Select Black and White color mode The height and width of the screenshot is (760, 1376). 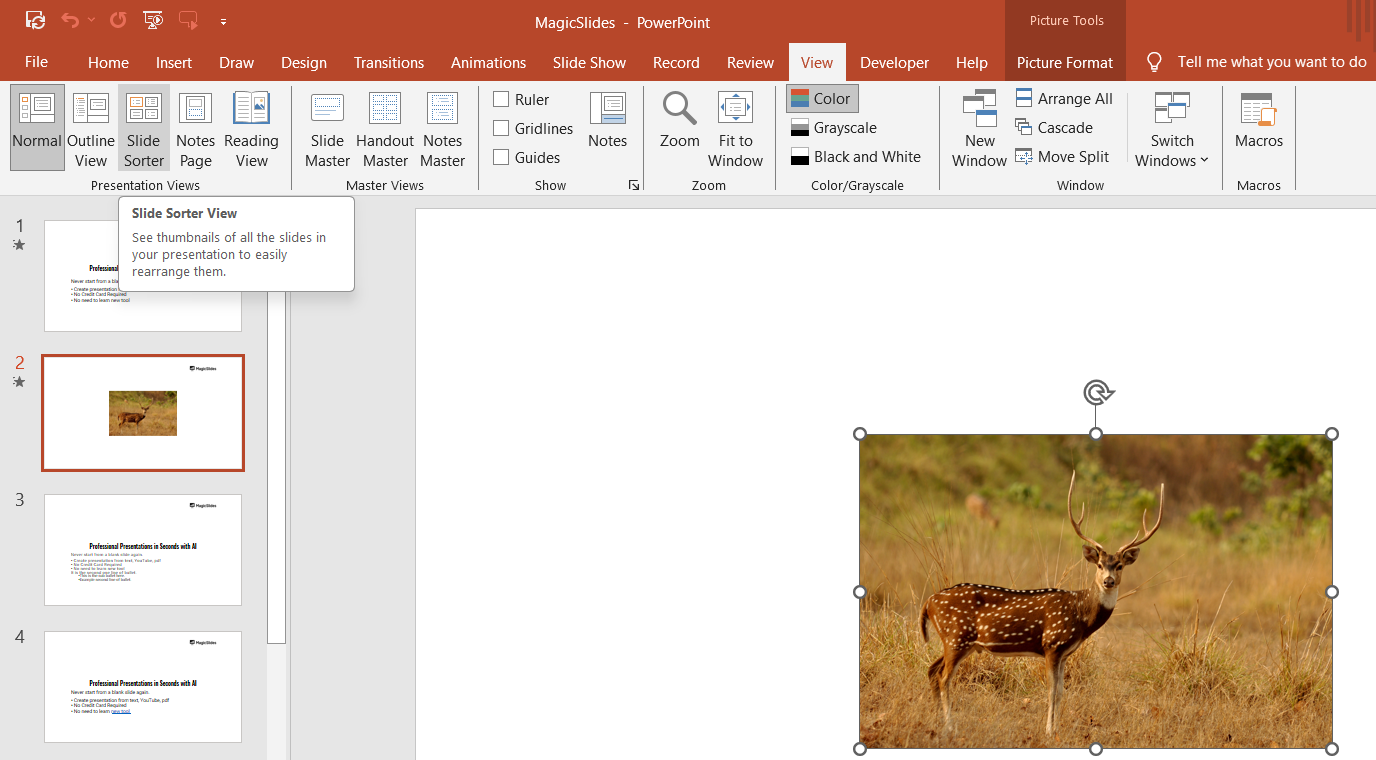click(x=856, y=156)
